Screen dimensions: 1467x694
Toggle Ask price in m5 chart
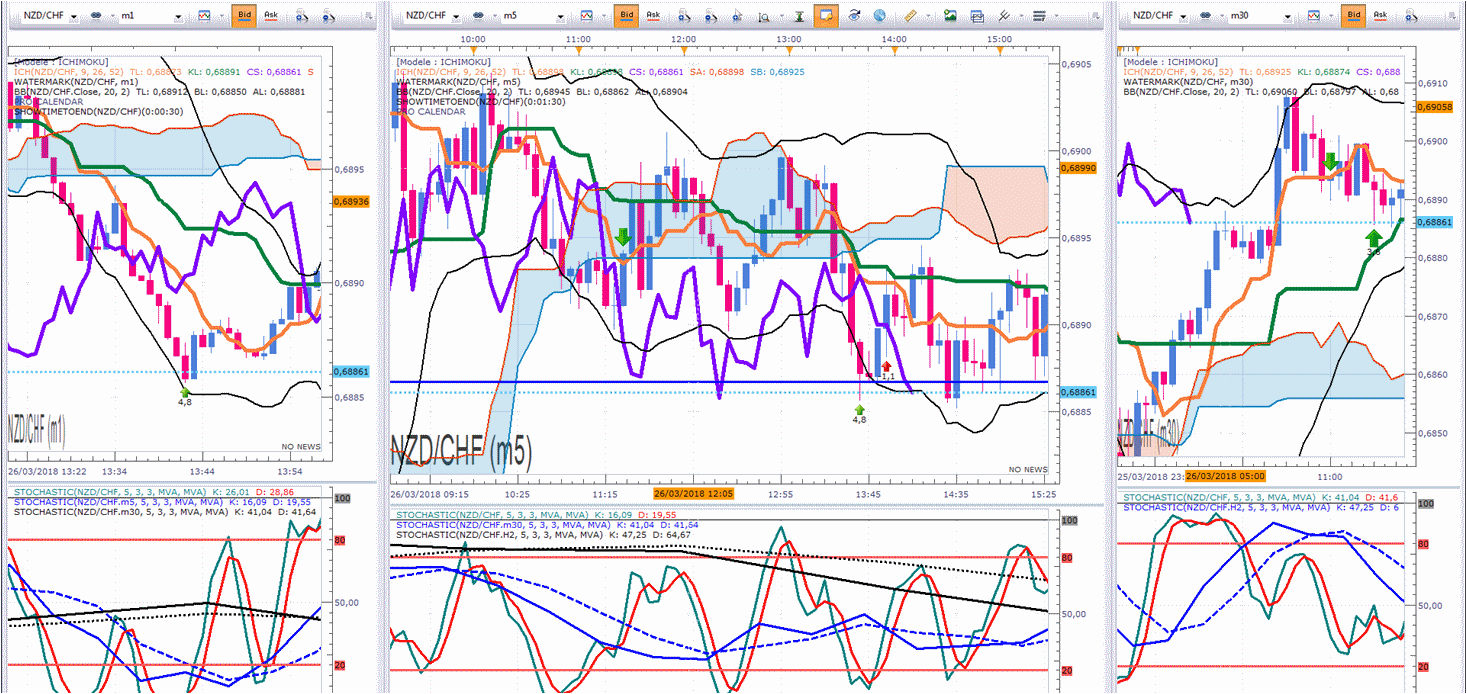point(653,15)
